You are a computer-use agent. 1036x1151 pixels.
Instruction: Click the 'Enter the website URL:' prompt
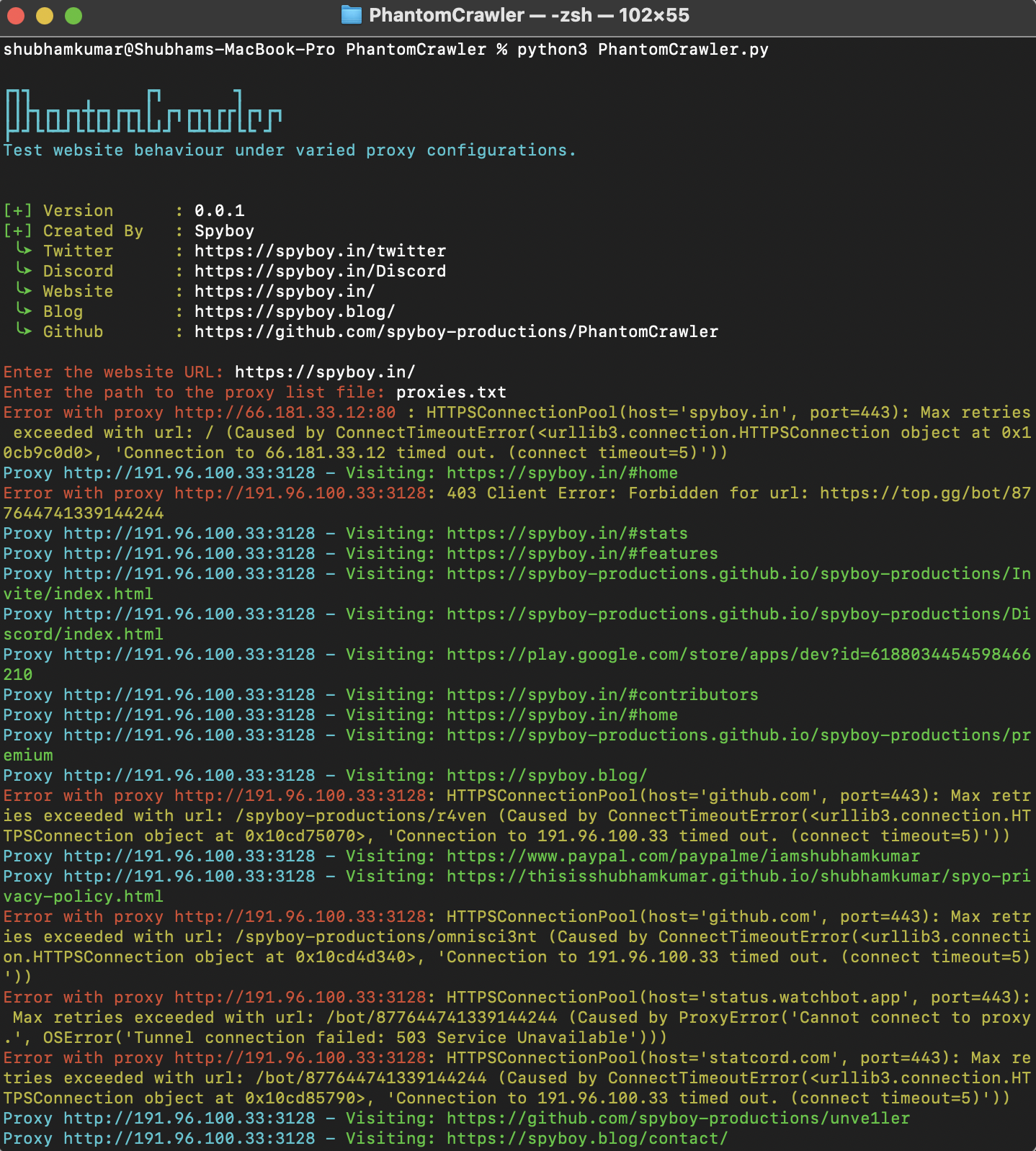pyautogui.click(x=113, y=372)
